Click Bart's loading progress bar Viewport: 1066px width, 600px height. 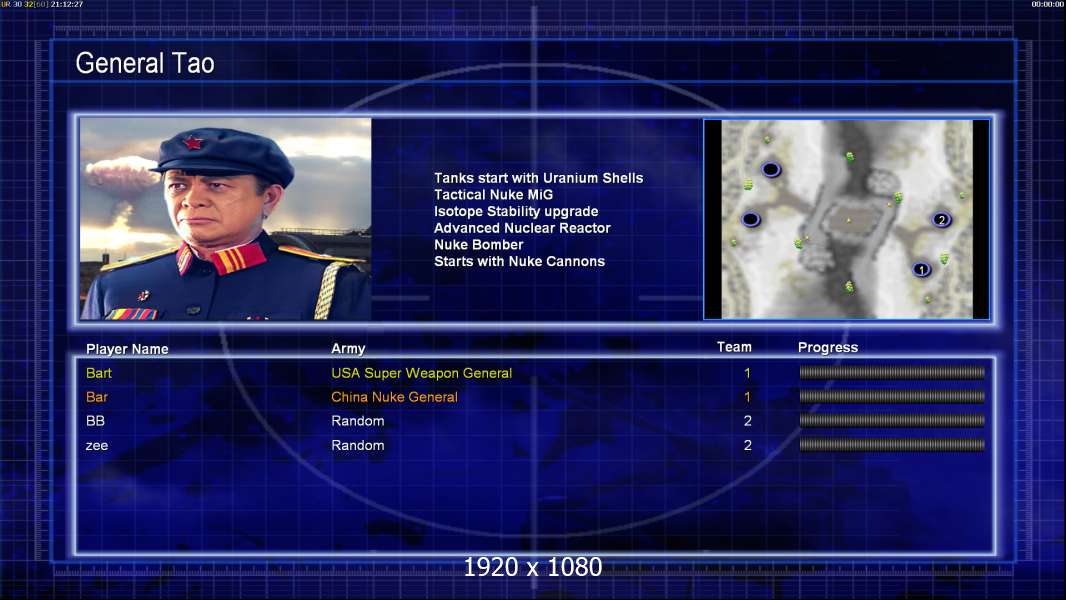[x=892, y=372]
